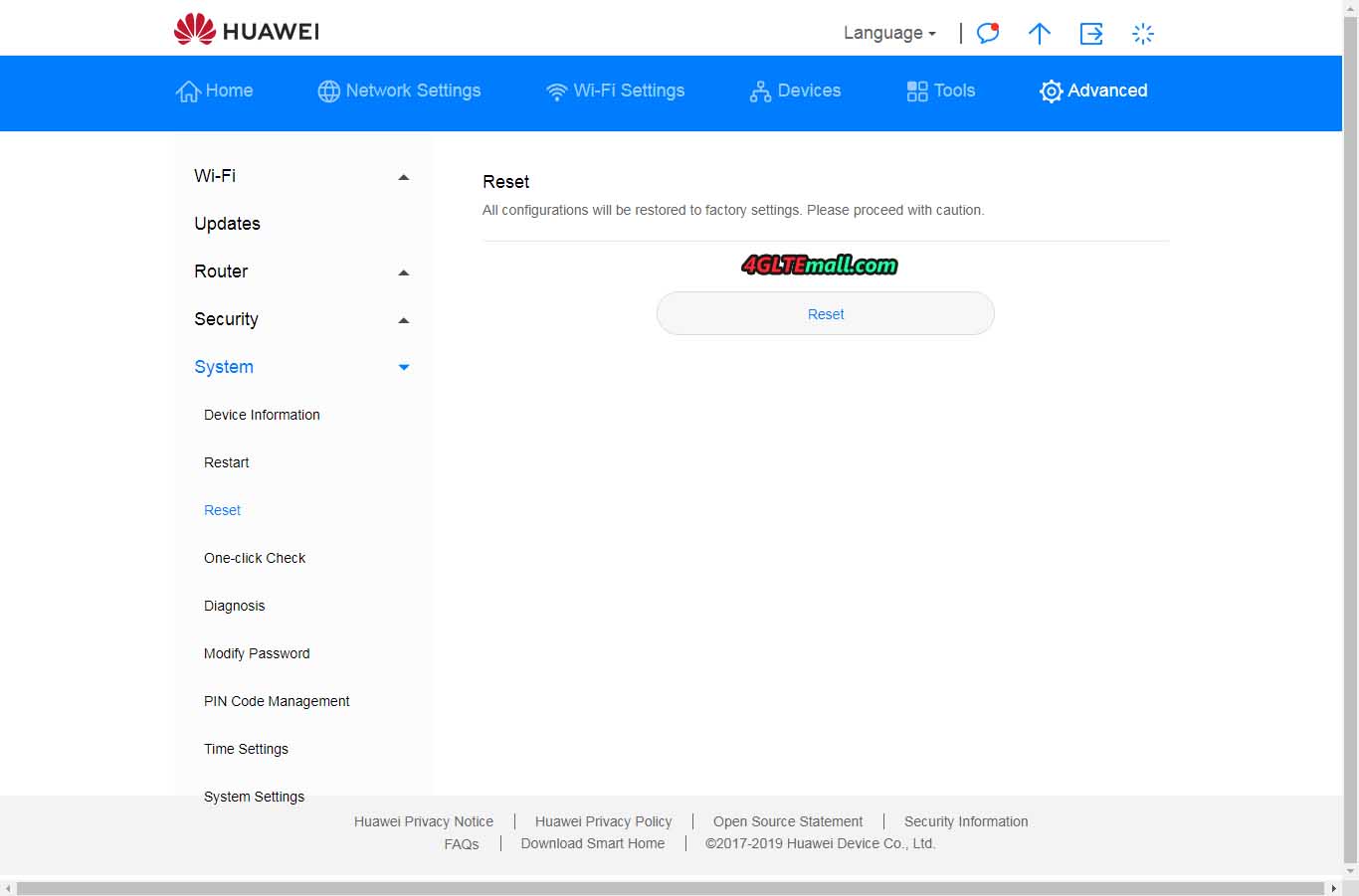Open the Tools tab
The image size is (1359, 896).
940,90
